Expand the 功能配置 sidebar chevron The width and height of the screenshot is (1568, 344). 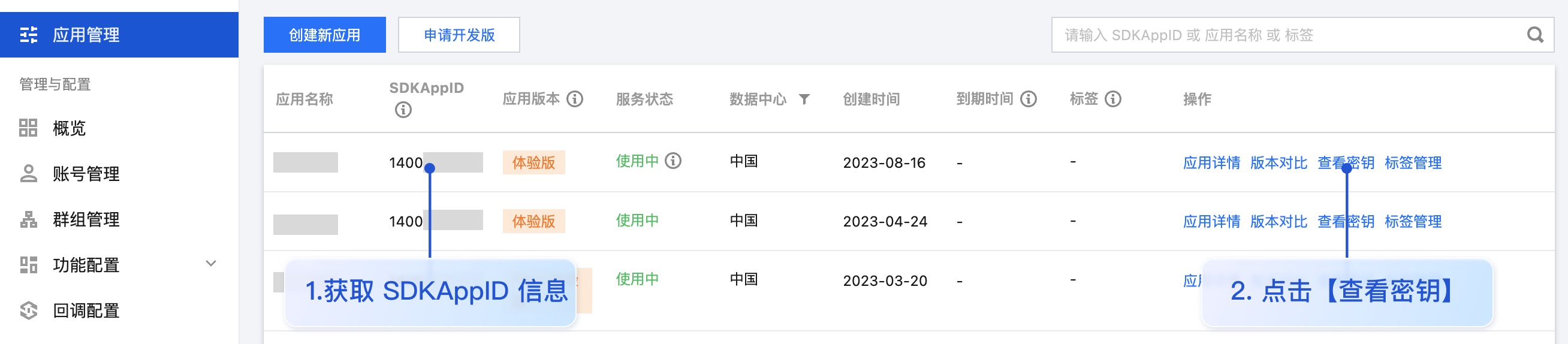[x=210, y=264]
